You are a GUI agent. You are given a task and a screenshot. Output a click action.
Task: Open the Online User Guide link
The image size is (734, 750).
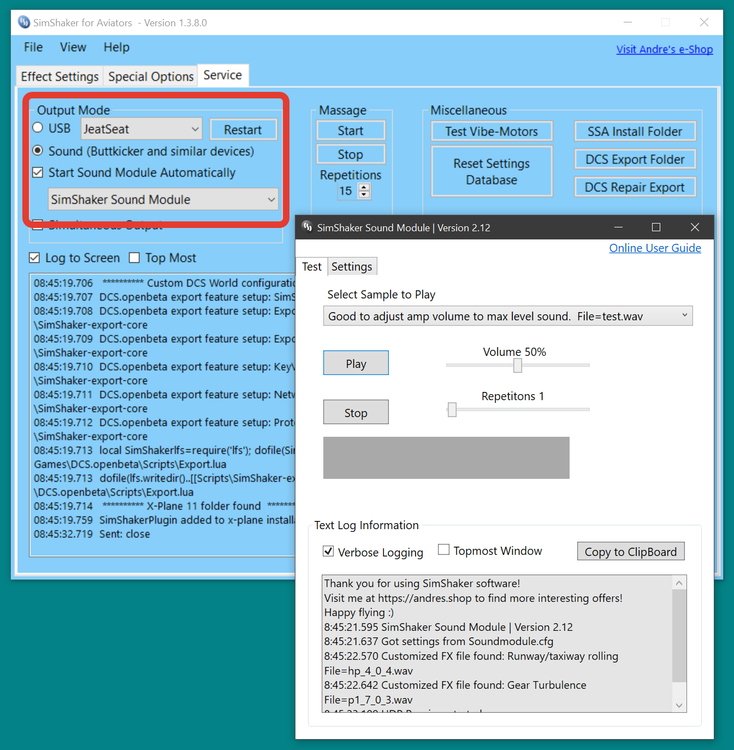click(x=655, y=248)
